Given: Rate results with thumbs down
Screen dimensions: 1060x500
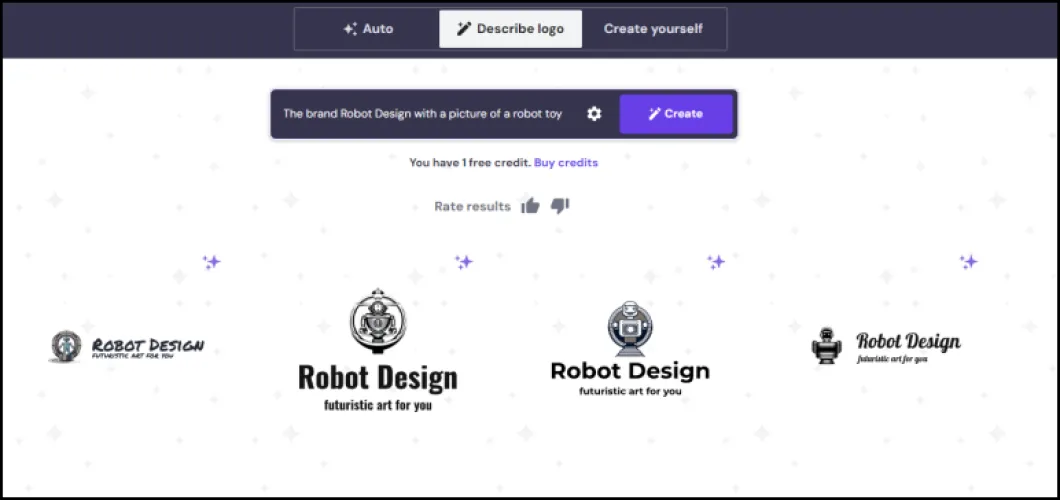Looking at the screenshot, I should 560,206.
